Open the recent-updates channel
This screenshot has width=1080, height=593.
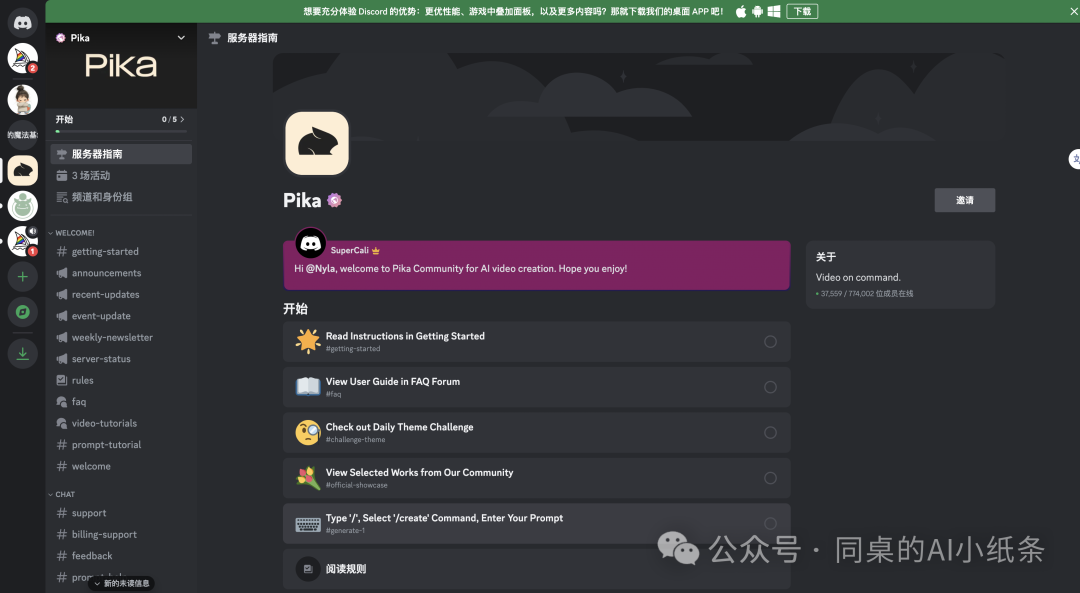(121, 294)
